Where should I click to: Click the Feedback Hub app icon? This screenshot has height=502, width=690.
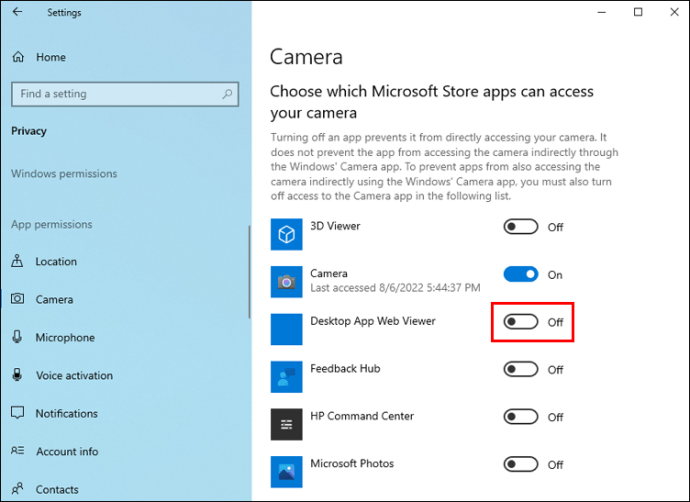[x=286, y=377]
